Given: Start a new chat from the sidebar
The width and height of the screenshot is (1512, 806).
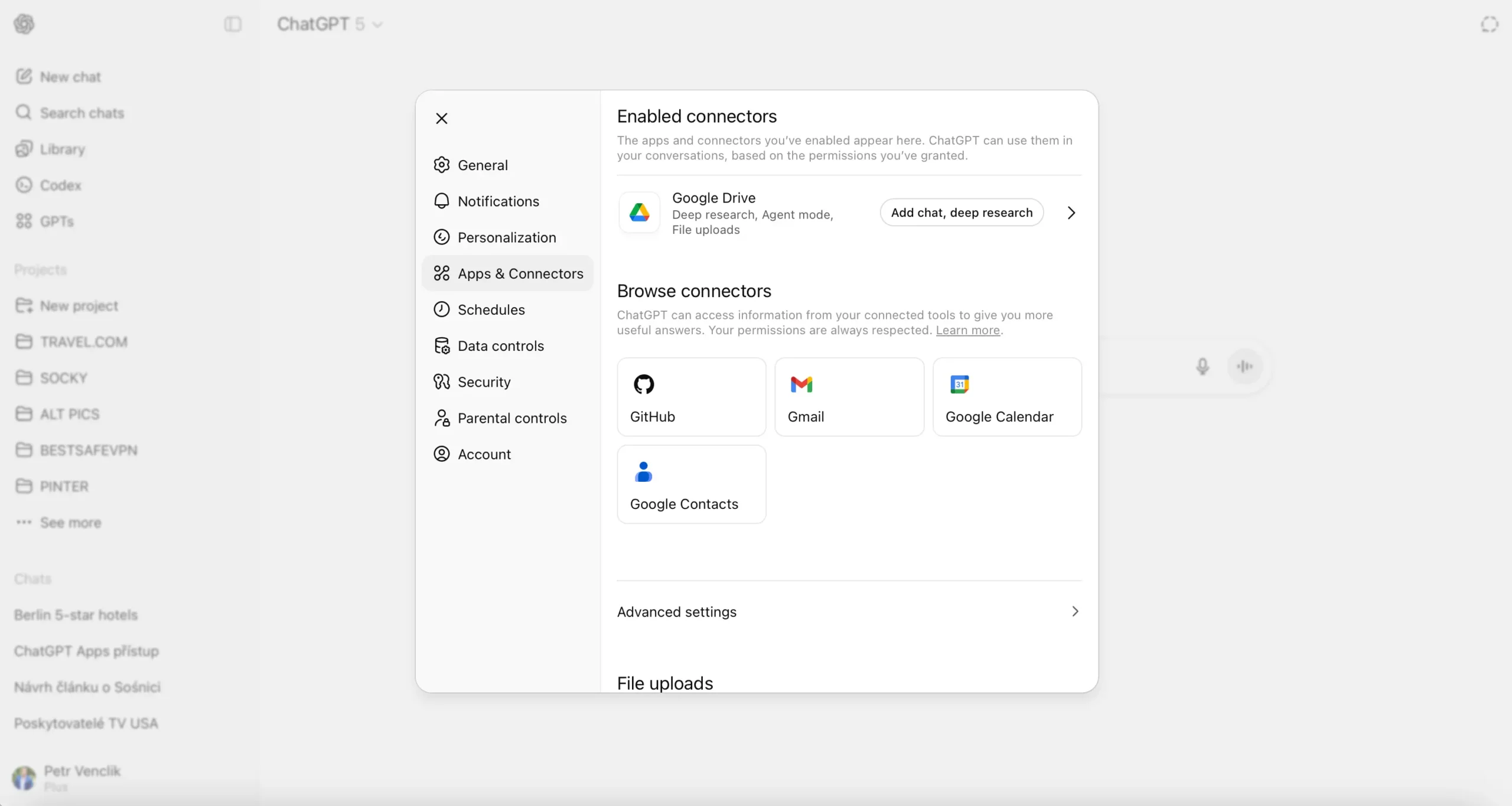Looking at the screenshot, I should (69, 76).
